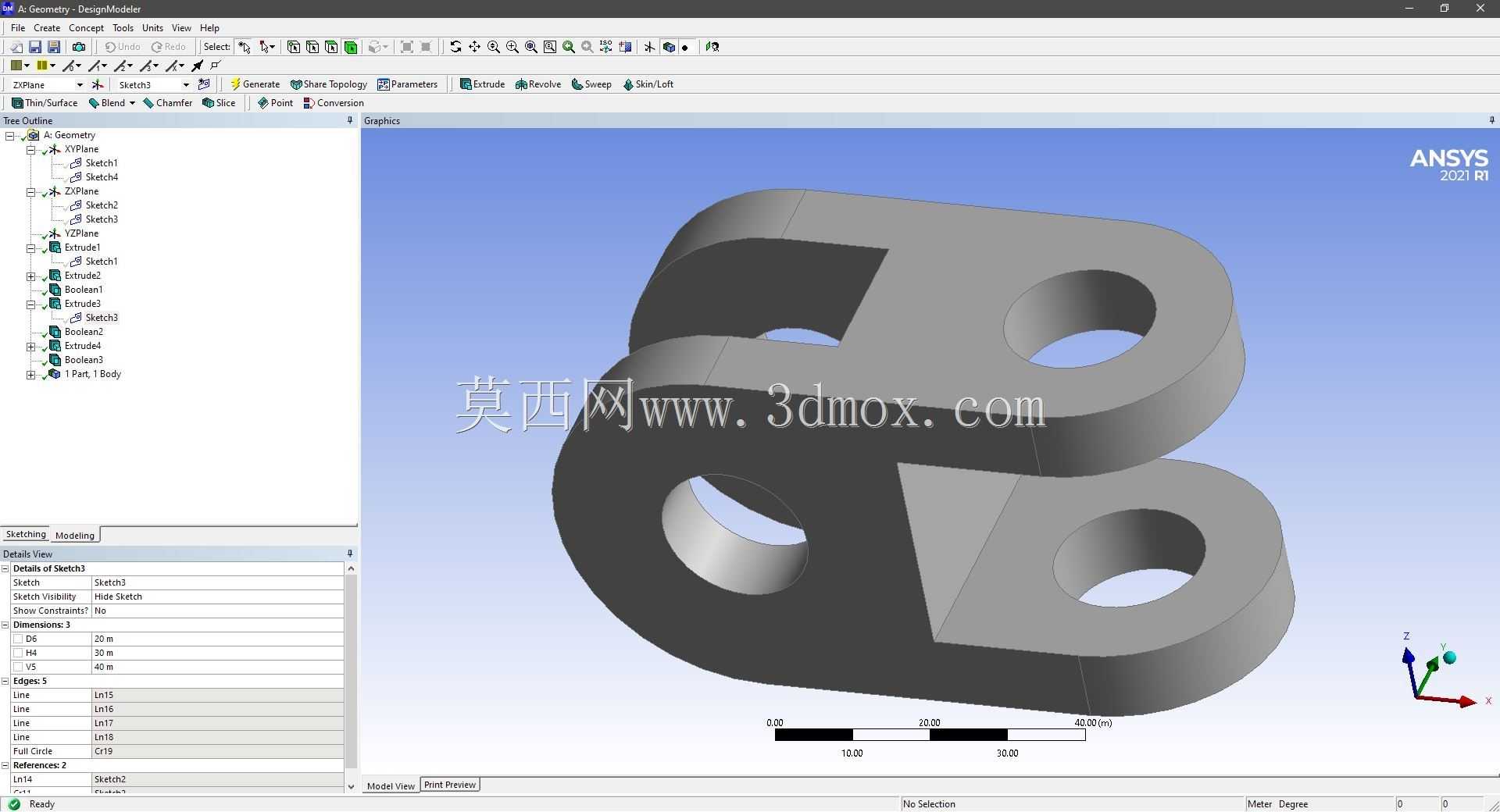Toggle the Display Points icon
Viewport: 1500px width, 812px height.
click(685, 47)
